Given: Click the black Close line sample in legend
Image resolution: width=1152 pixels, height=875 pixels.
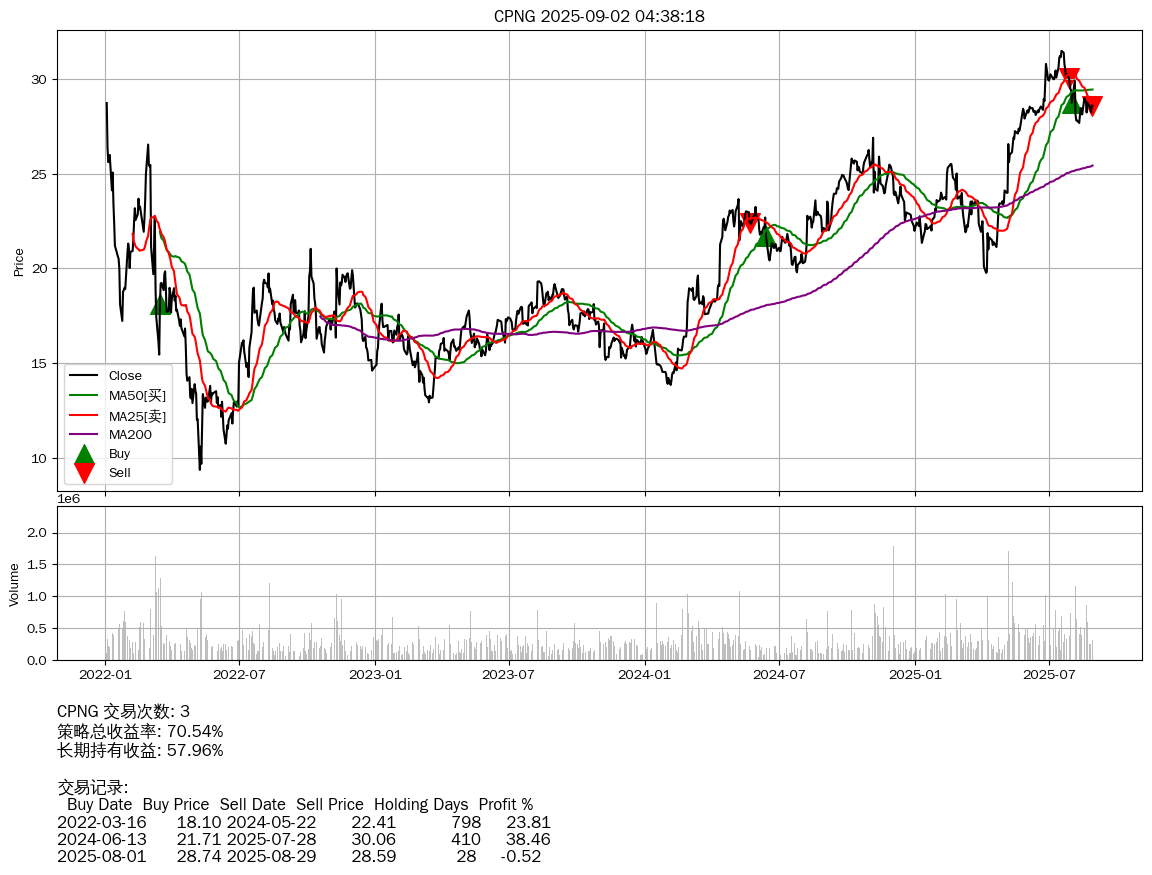Looking at the screenshot, I should [85, 376].
